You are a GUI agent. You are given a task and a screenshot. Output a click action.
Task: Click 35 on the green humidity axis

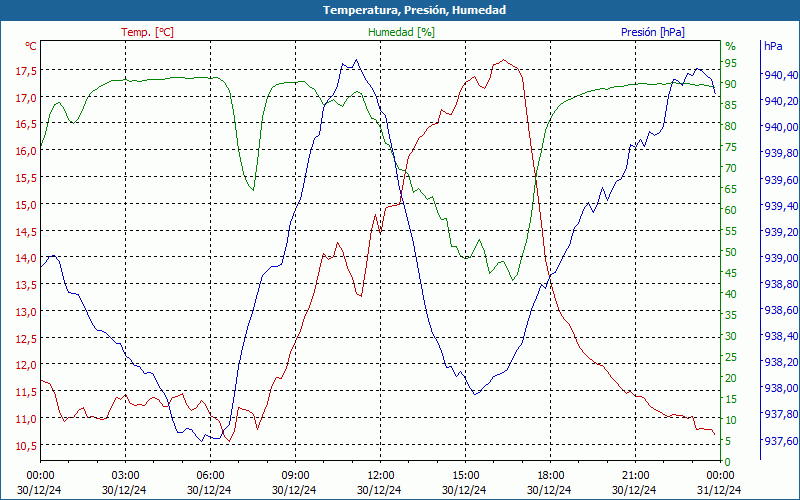(x=731, y=315)
